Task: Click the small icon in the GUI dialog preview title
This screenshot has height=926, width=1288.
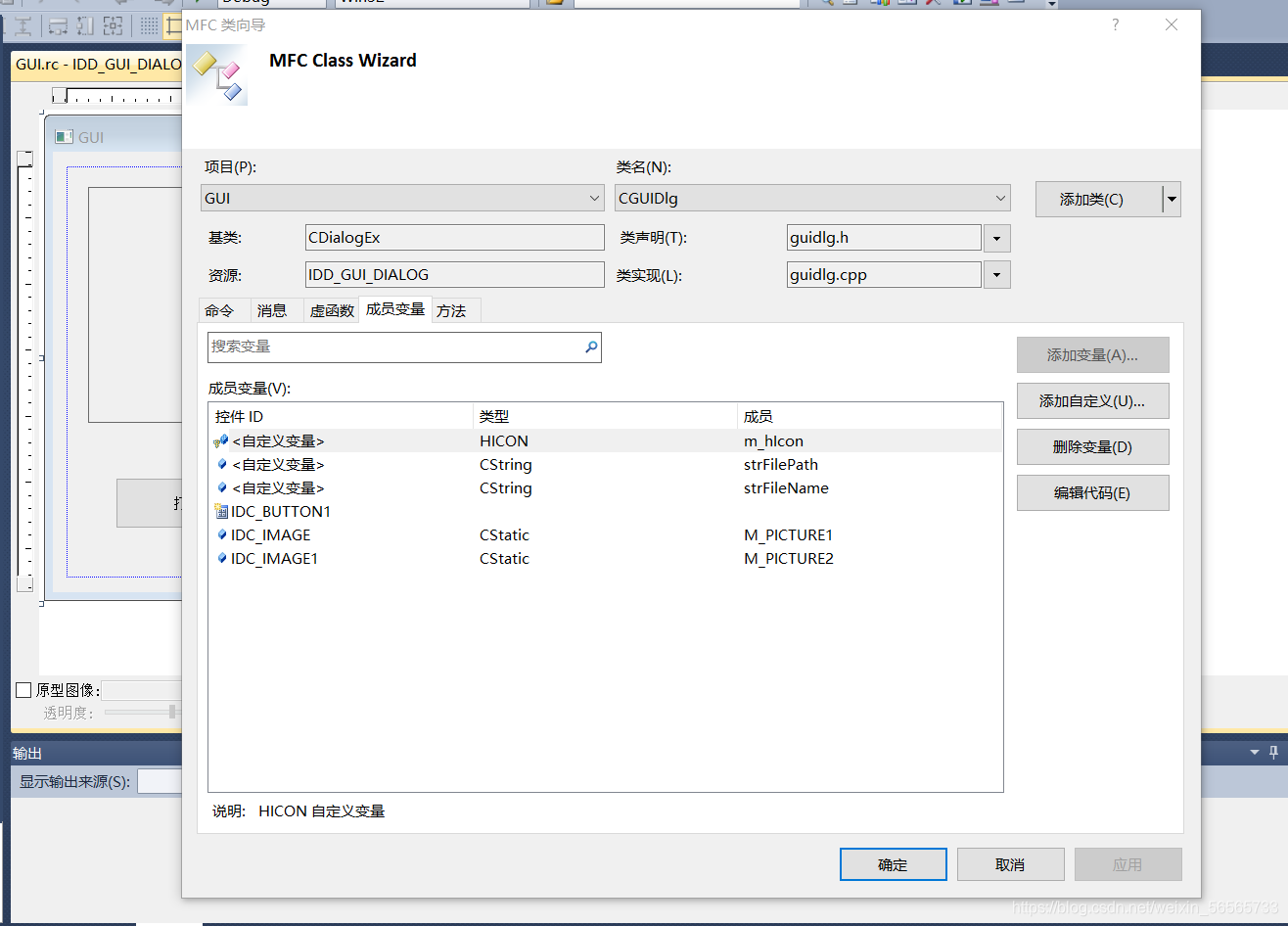Action: tap(65, 137)
